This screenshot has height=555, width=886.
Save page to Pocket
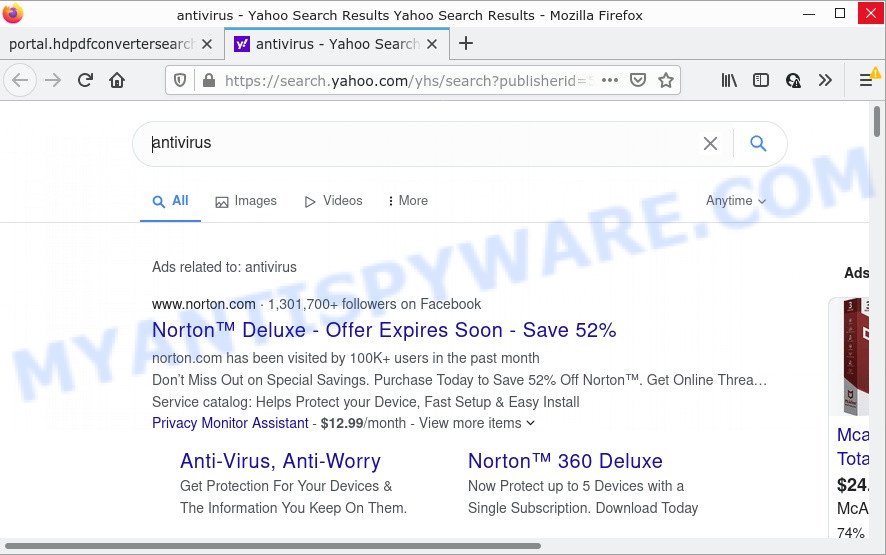click(x=638, y=80)
